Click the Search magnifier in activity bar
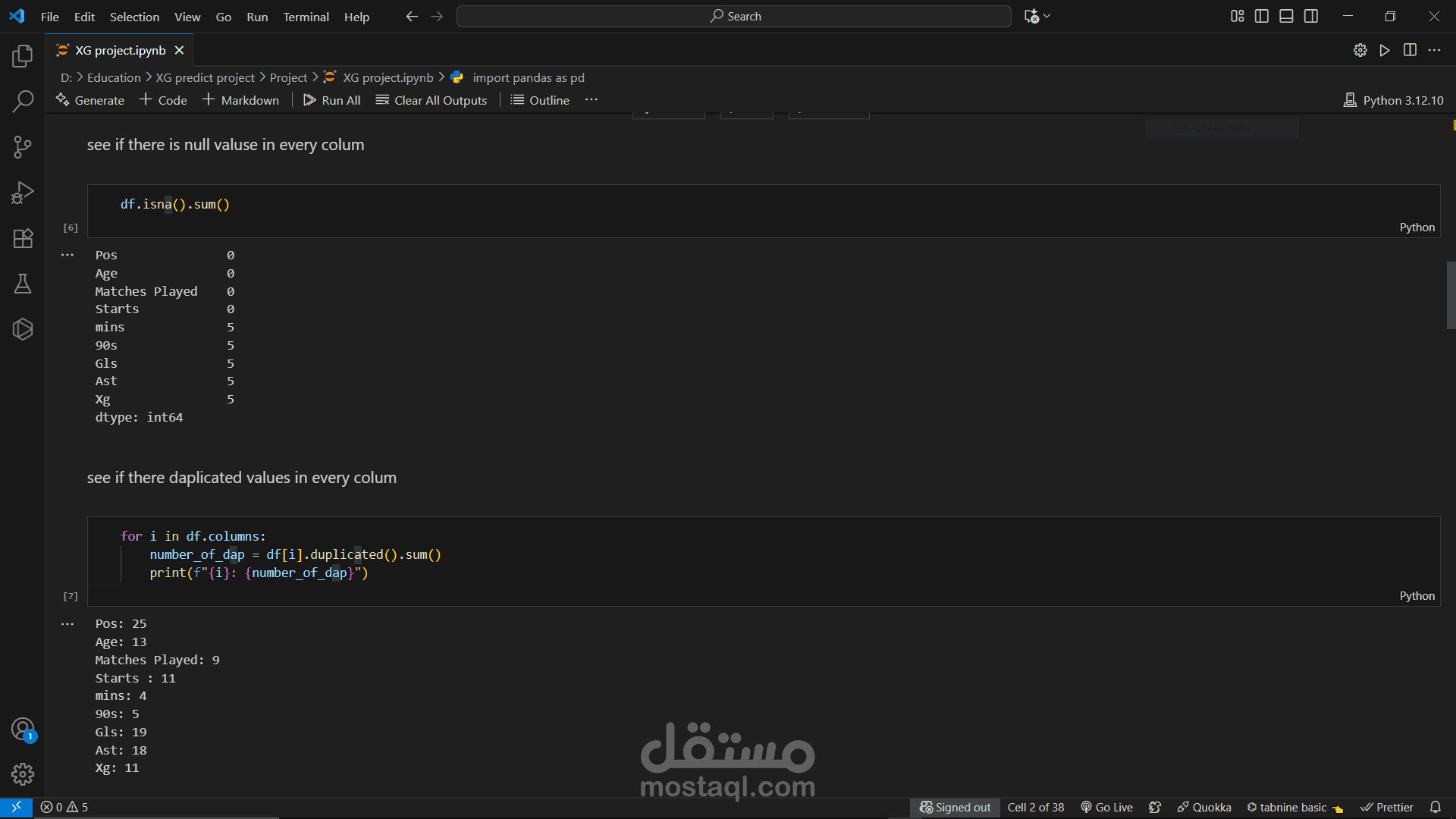 23,102
